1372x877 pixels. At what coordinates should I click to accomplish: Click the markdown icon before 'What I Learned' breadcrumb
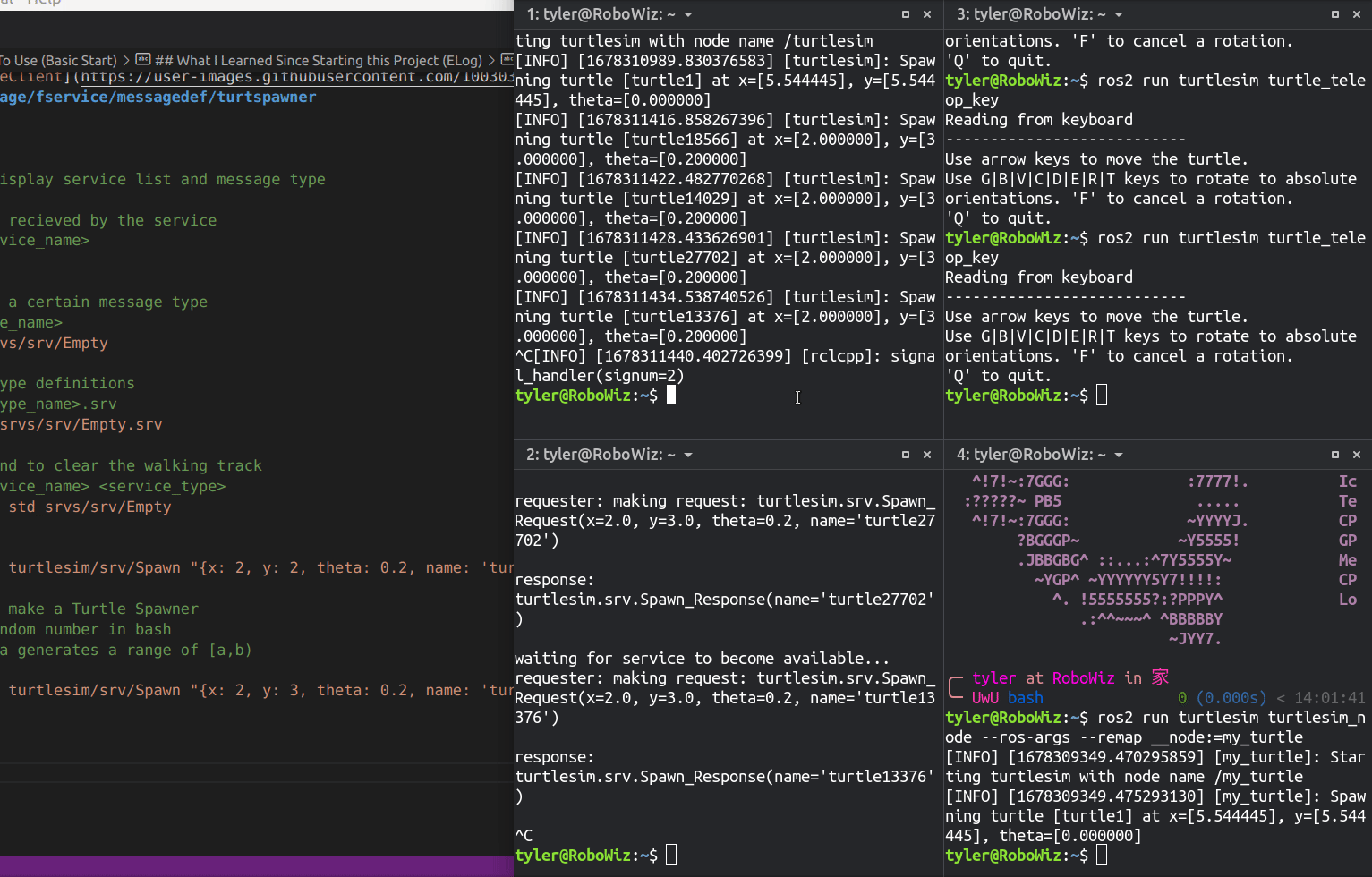(143, 61)
